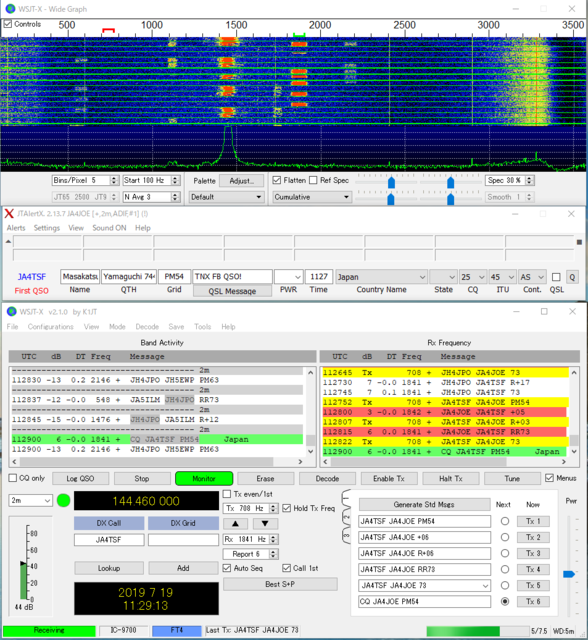Click the JTAlert callsign scroll-up arrow
The image size is (588, 640).
pyautogui.click(x=8, y=242)
